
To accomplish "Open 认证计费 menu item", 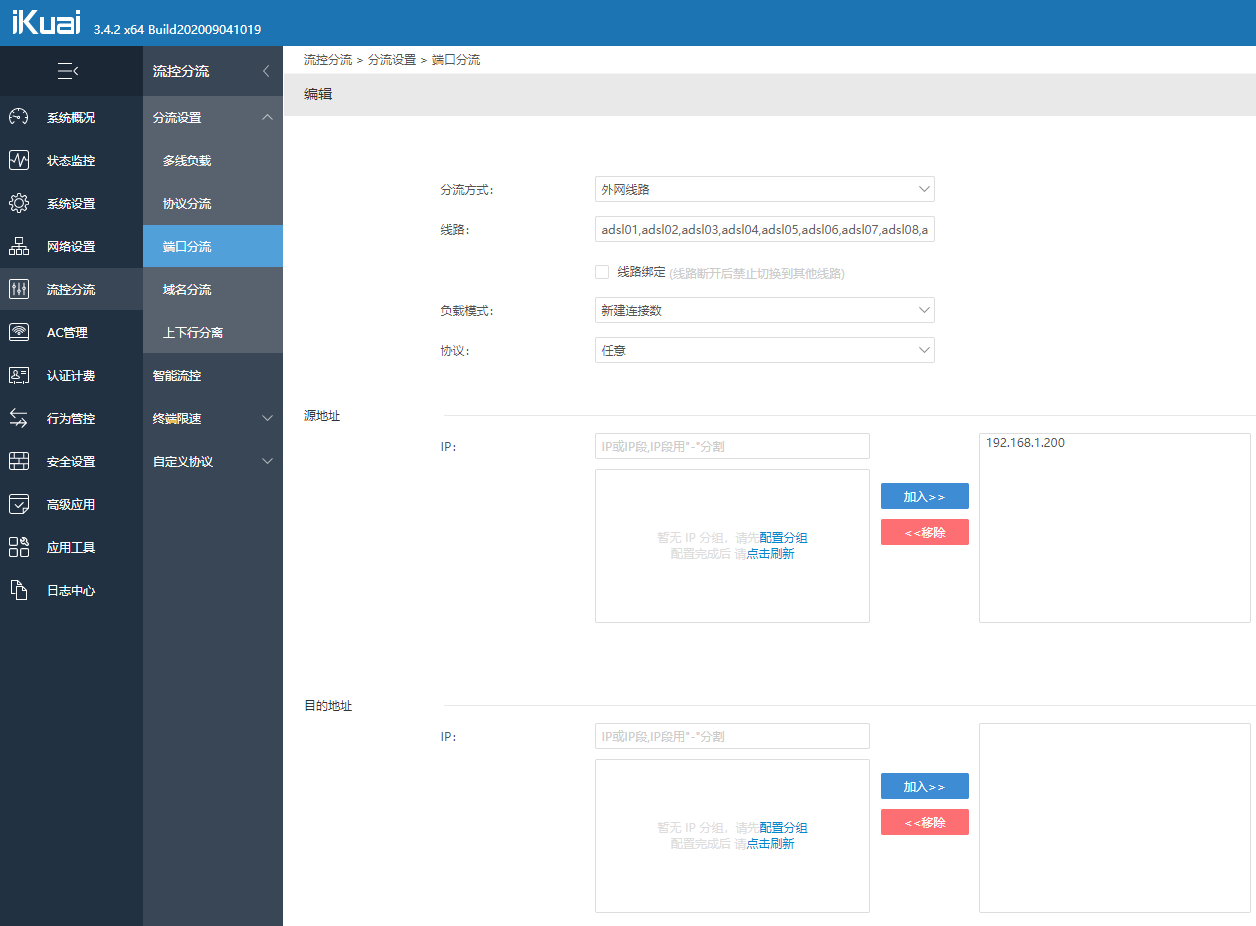I will point(71,375).
